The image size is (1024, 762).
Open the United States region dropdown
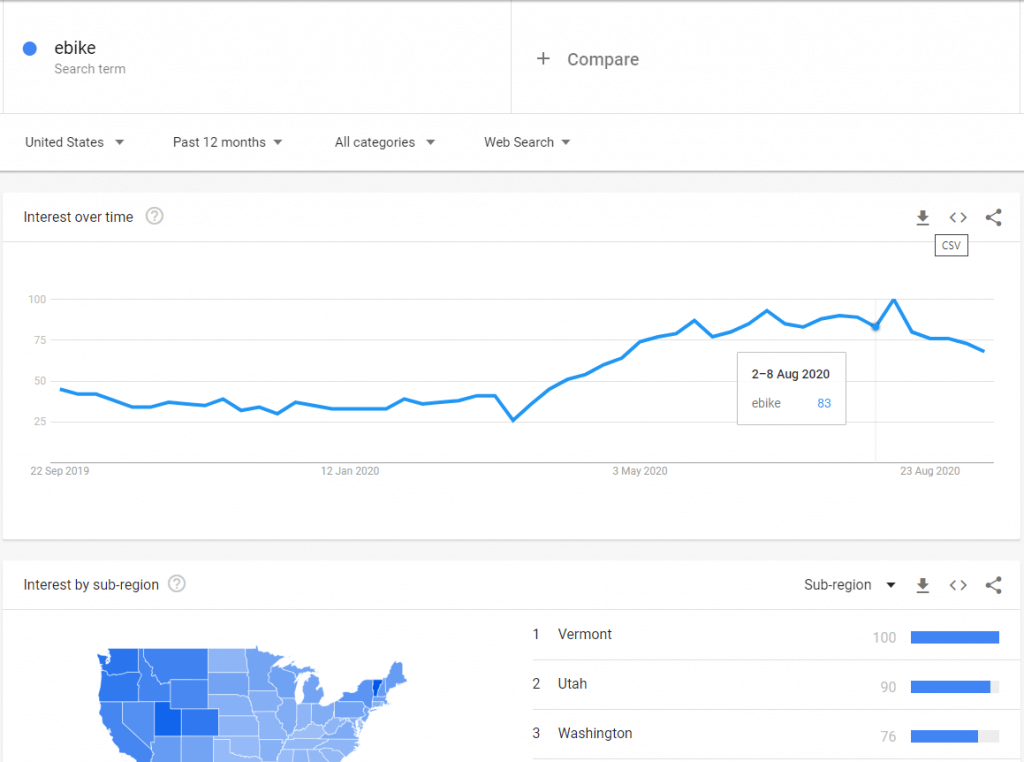pyautogui.click(x=74, y=142)
